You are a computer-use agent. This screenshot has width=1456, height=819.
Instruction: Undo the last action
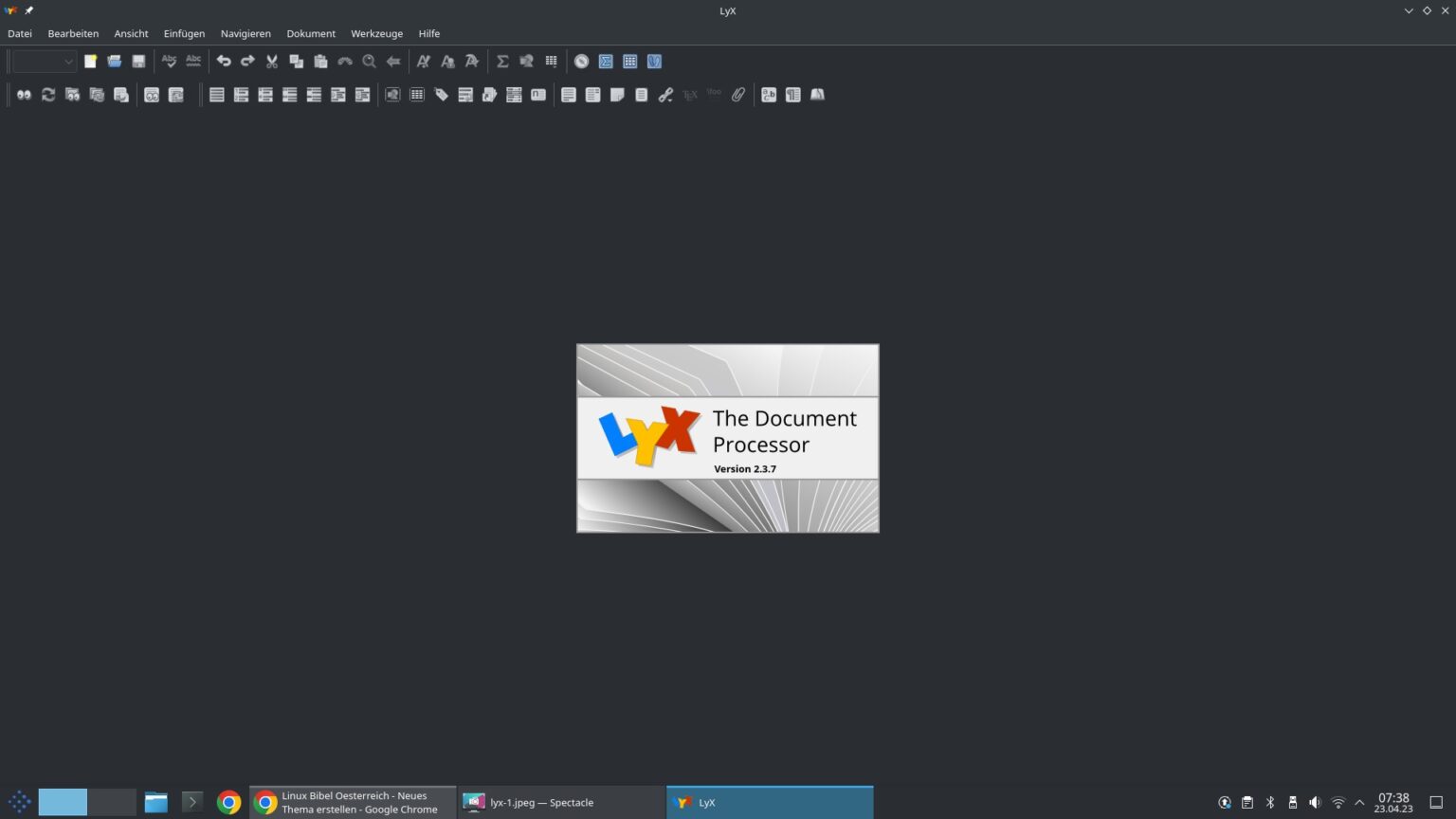click(x=224, y=61)
